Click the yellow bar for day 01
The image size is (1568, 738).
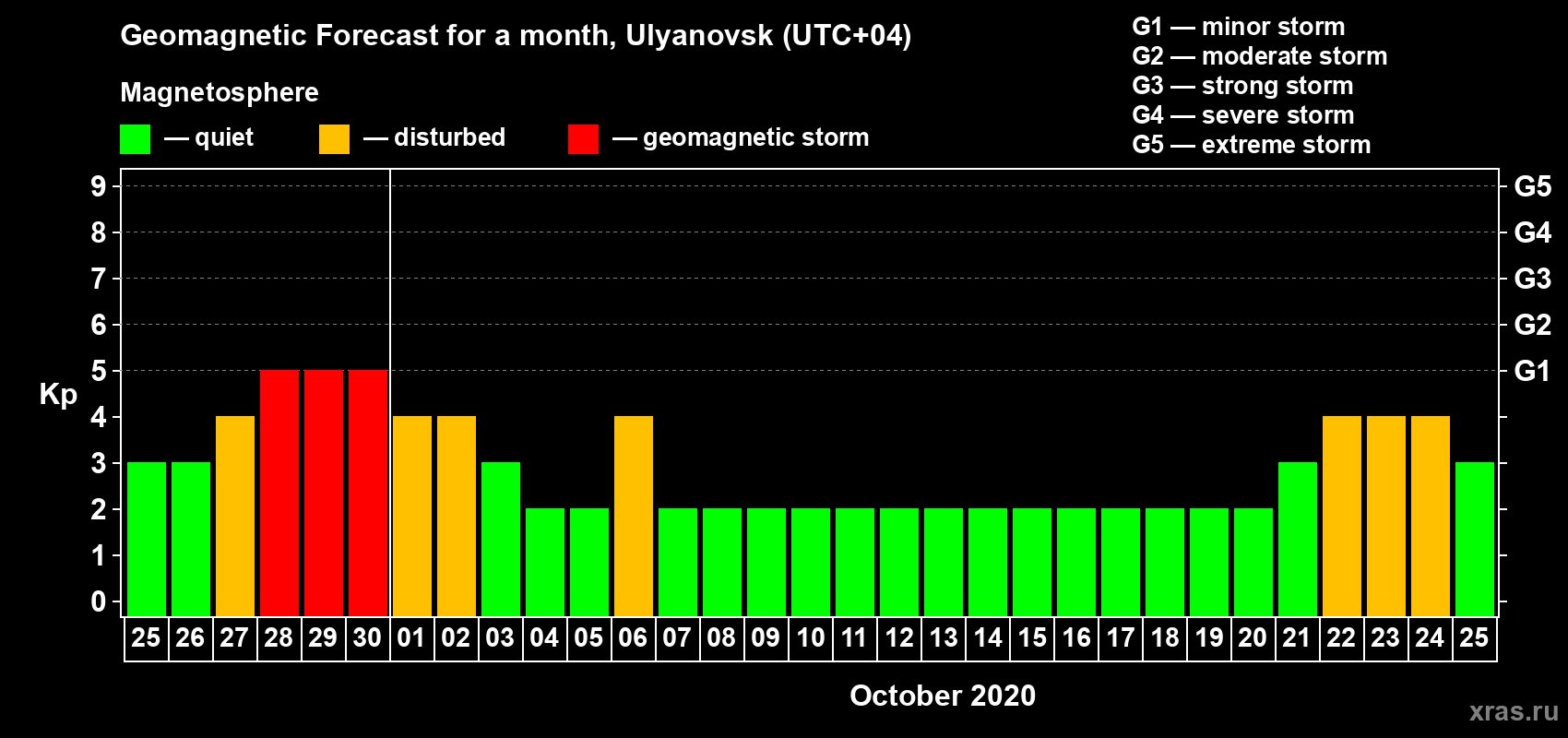(411, 516)
